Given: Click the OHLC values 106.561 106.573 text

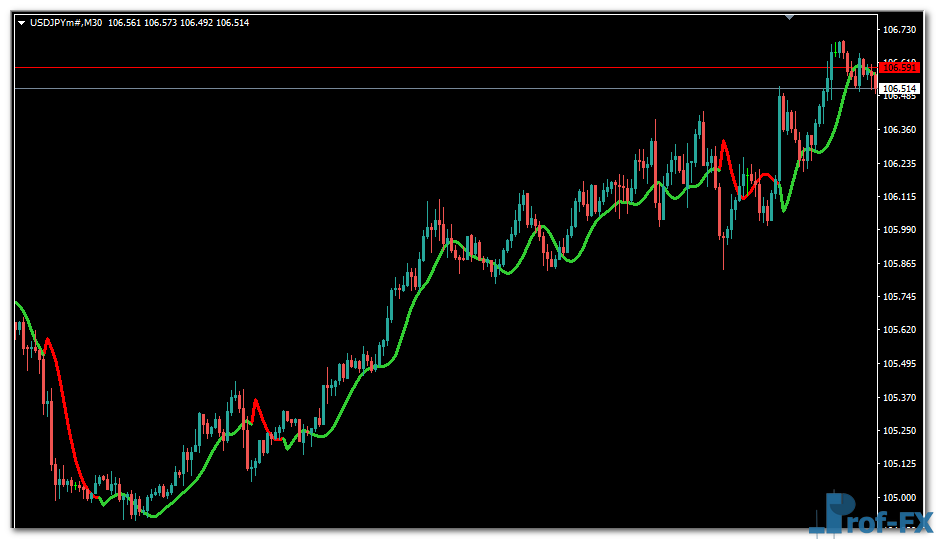Looking at the screenshot, I should (x=142, y=23).
